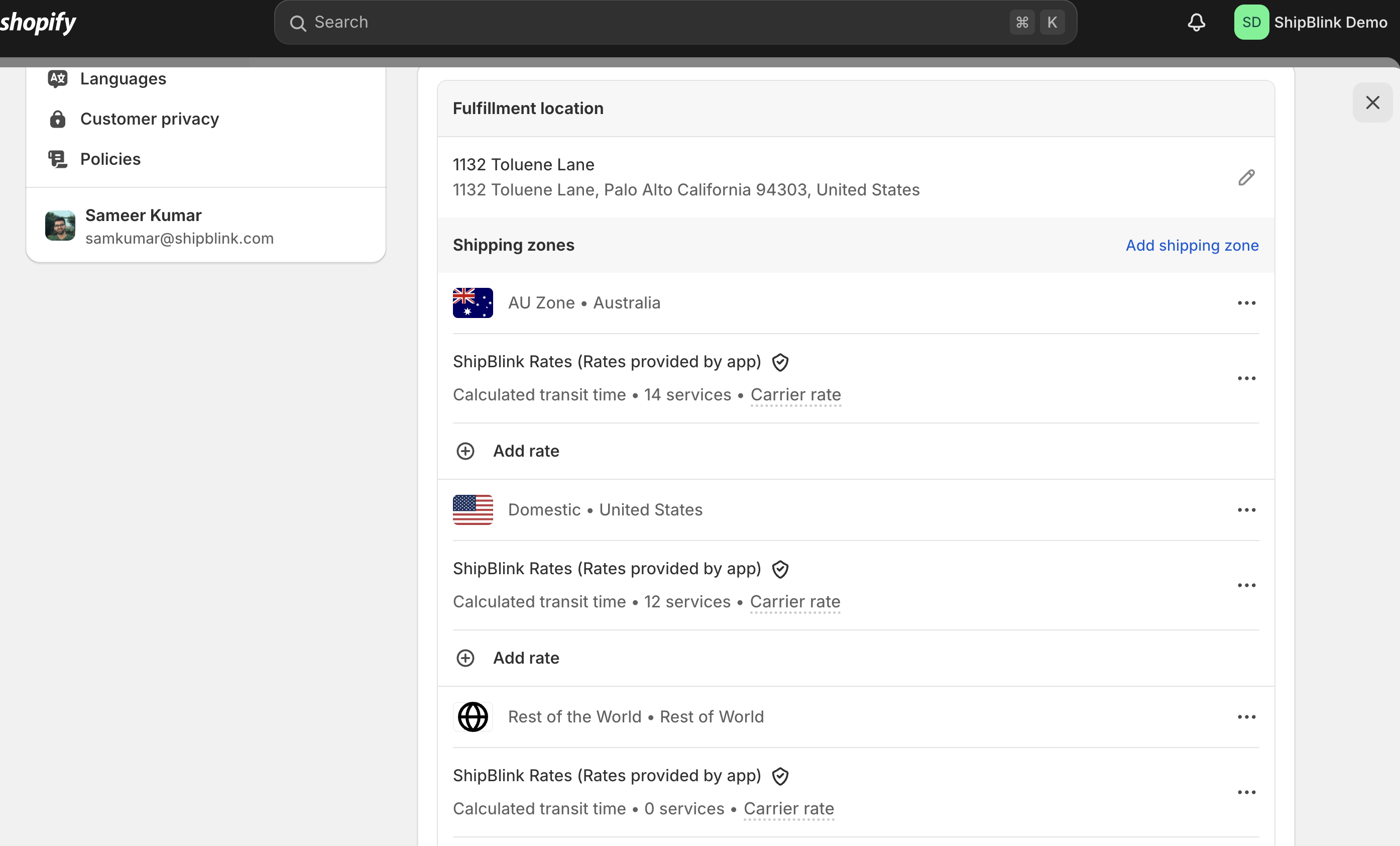The width and height of the screenshot is (1400, 846).
Task: Click Add rate under AU Zone
Action: coord(526,451)
